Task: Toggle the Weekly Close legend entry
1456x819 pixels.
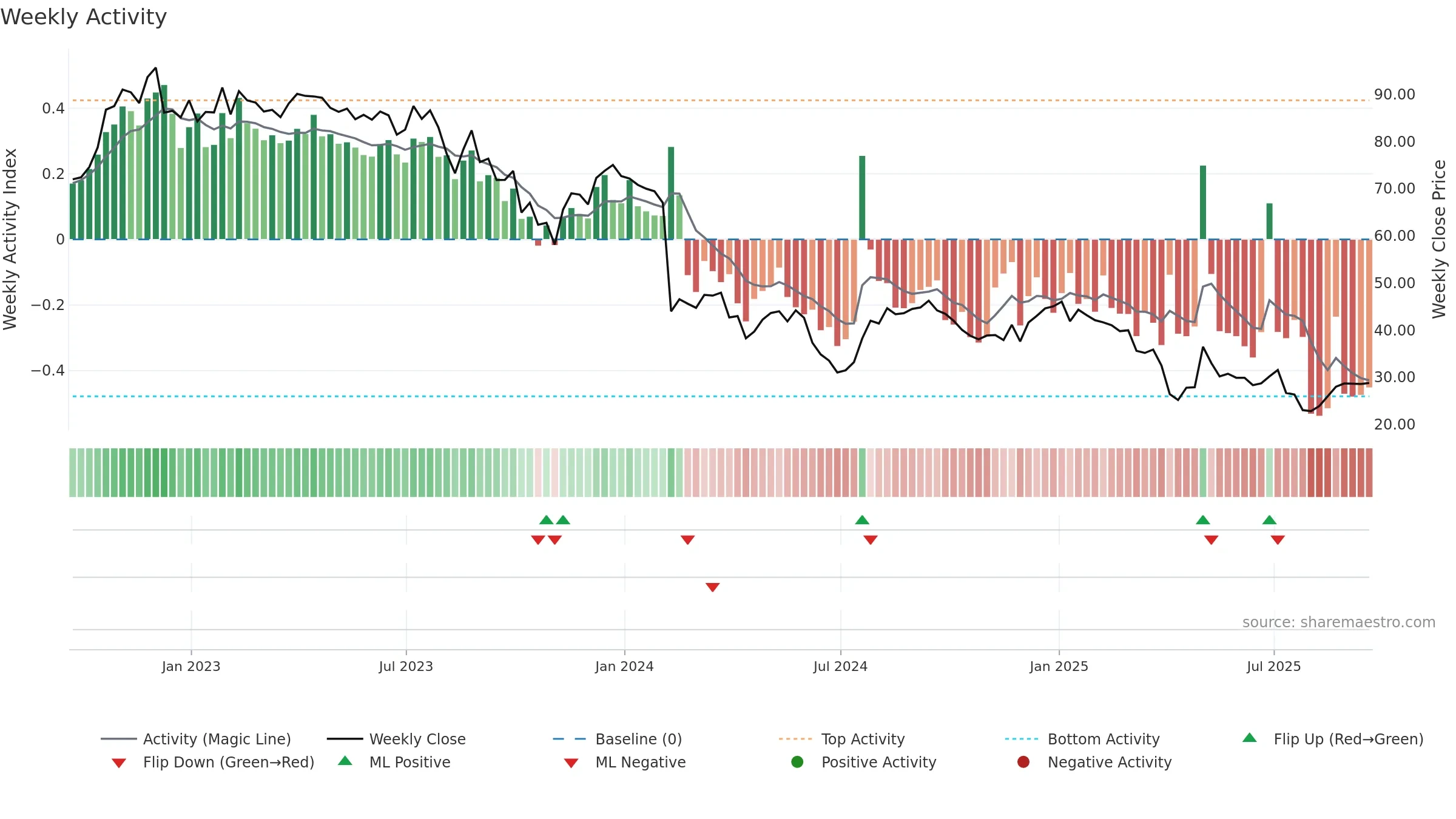Action: (x=396, y=739)
